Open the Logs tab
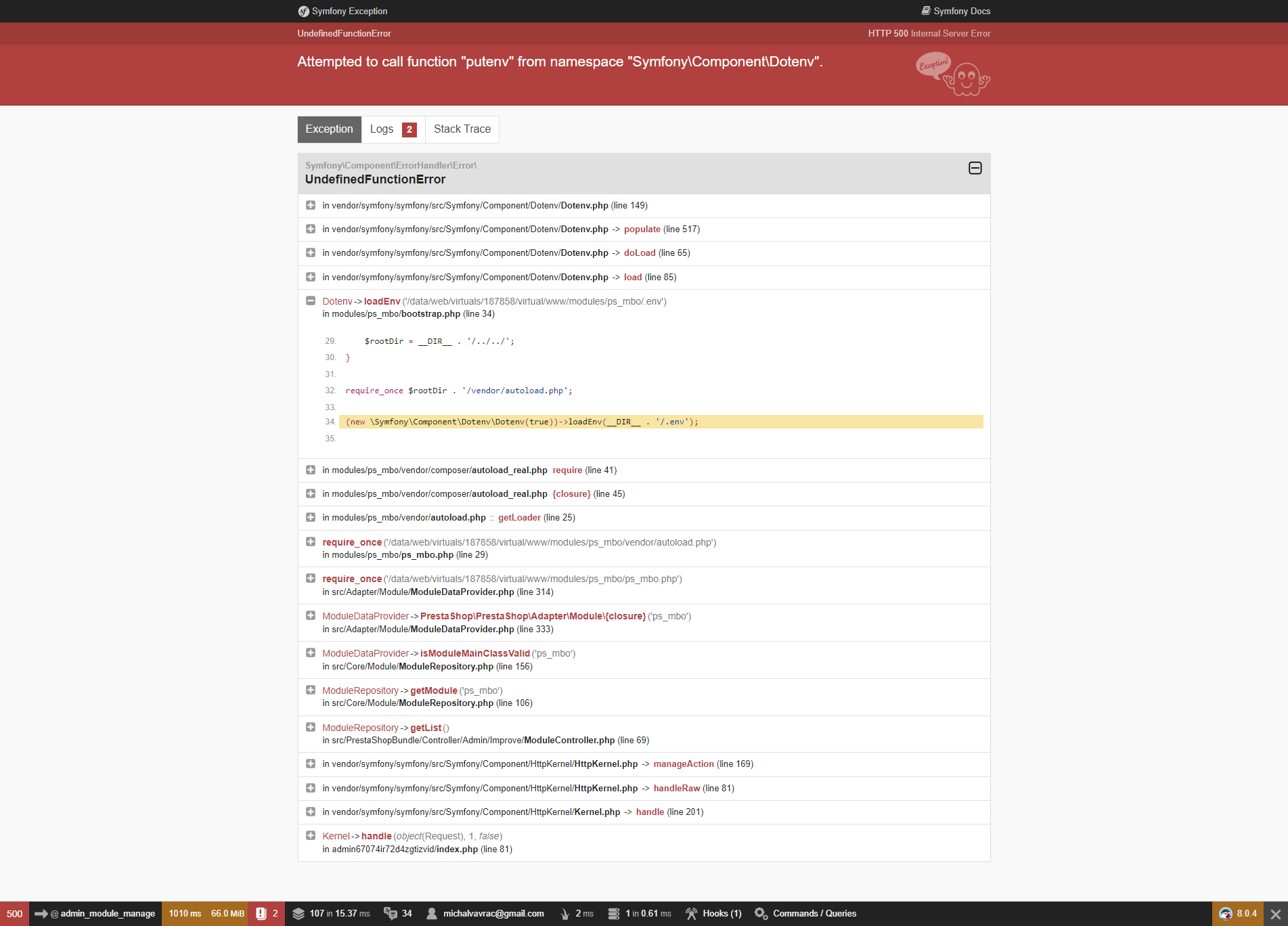The width and height of the screenshot is (1288, 926). 393,129
